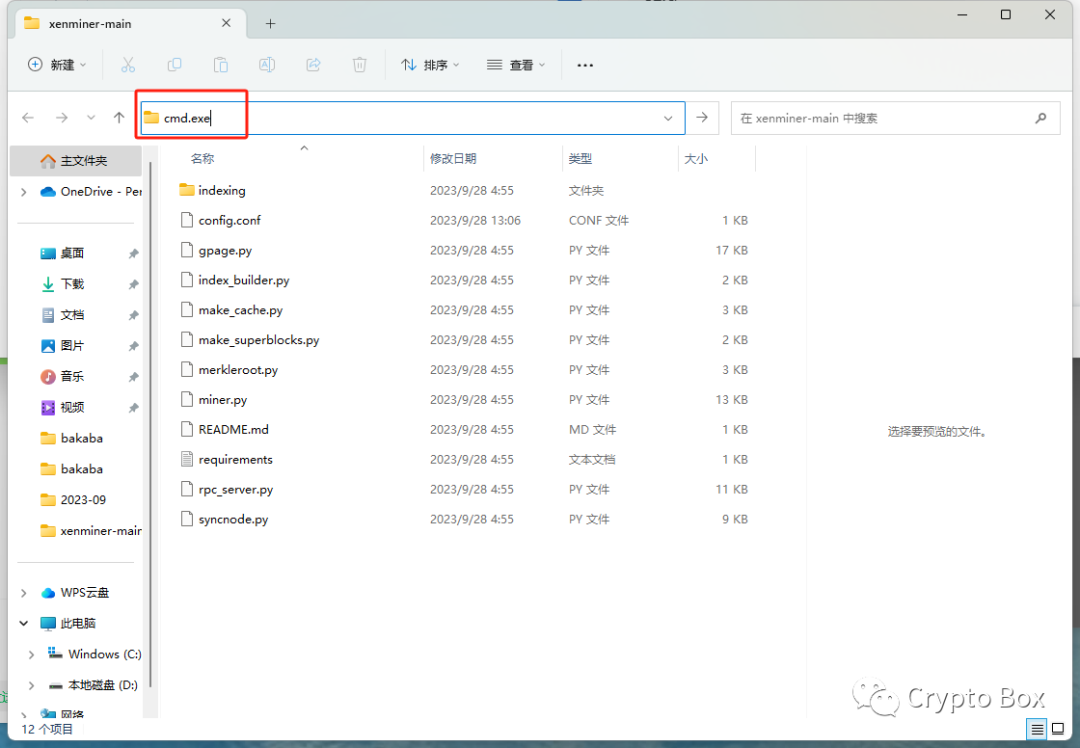Screen dimensions: 1080x748
Task: Select xenminer-main folder in sidebar
Action: [x=91, y=531]
